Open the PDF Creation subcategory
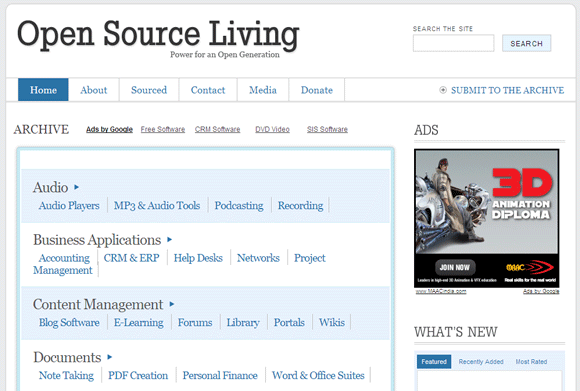580x391 pixels. [138, 375]
